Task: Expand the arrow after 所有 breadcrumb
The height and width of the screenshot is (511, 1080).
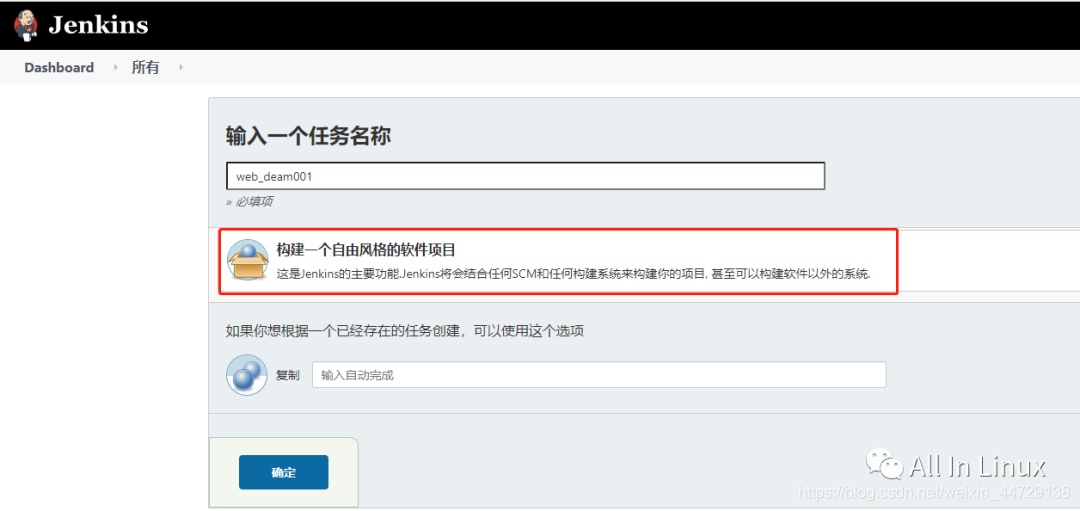Action: 180,67
